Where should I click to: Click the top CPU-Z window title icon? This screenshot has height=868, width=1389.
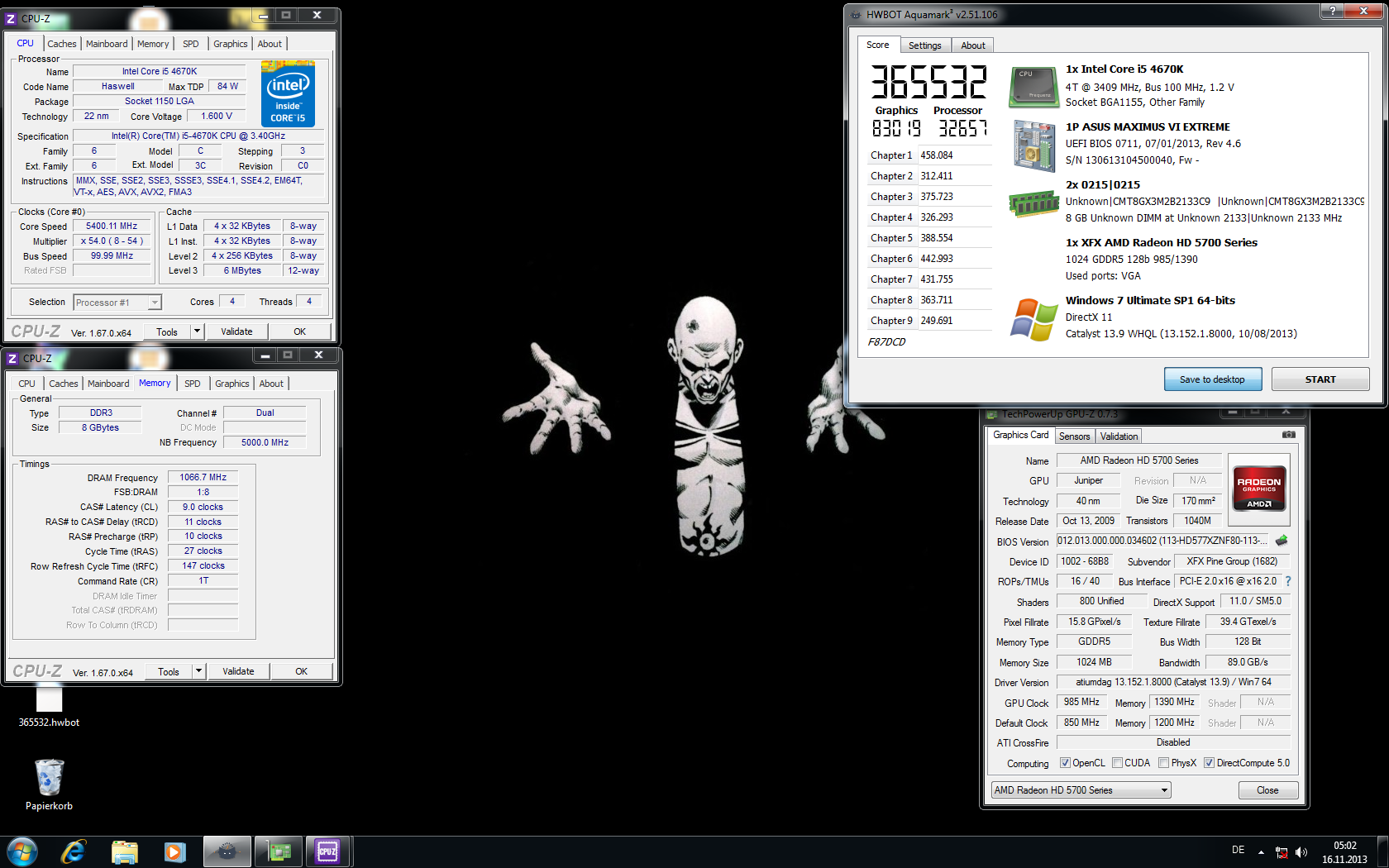coord(12,18)
